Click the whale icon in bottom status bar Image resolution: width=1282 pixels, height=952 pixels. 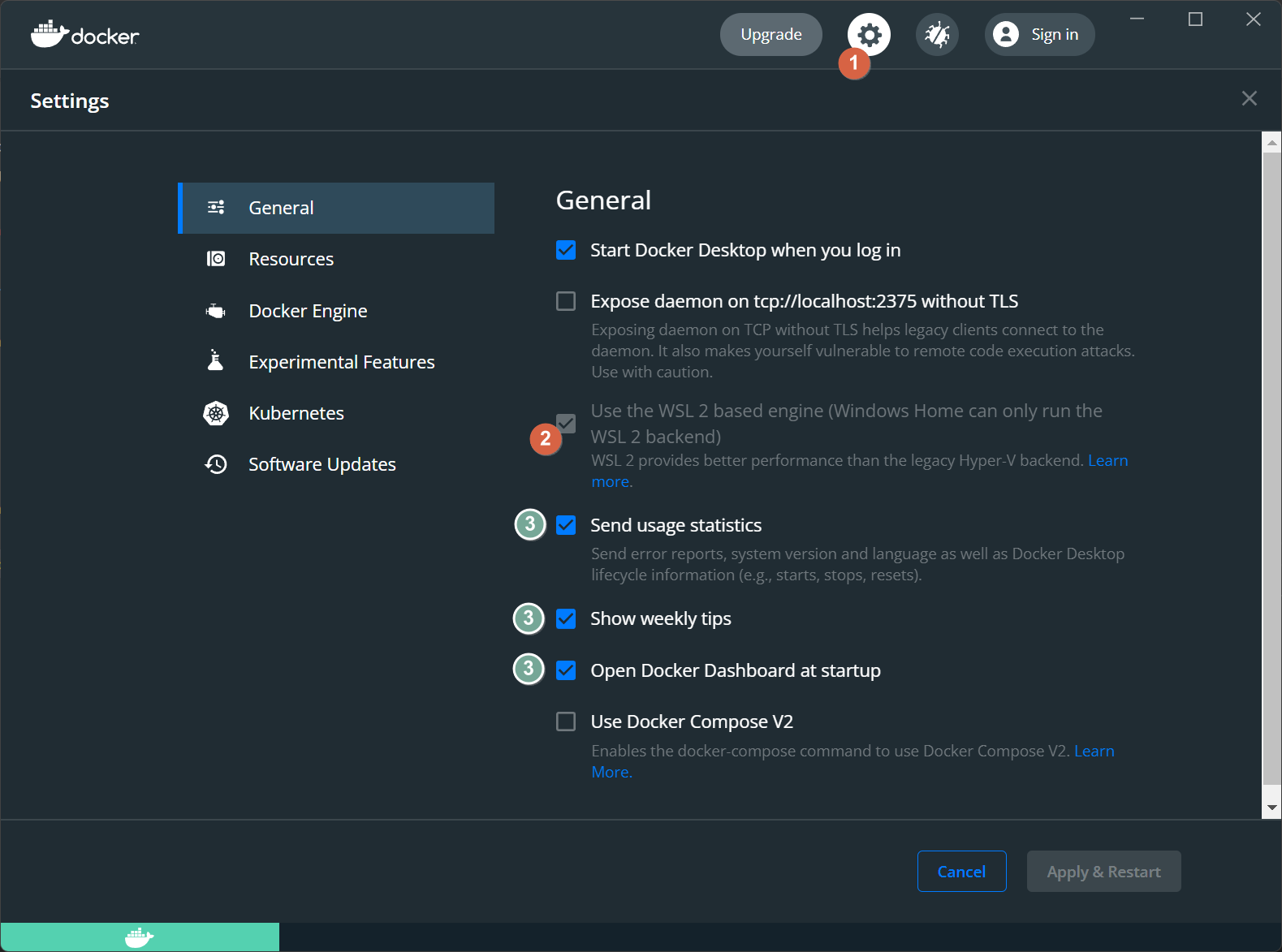(x=140, y=937)
